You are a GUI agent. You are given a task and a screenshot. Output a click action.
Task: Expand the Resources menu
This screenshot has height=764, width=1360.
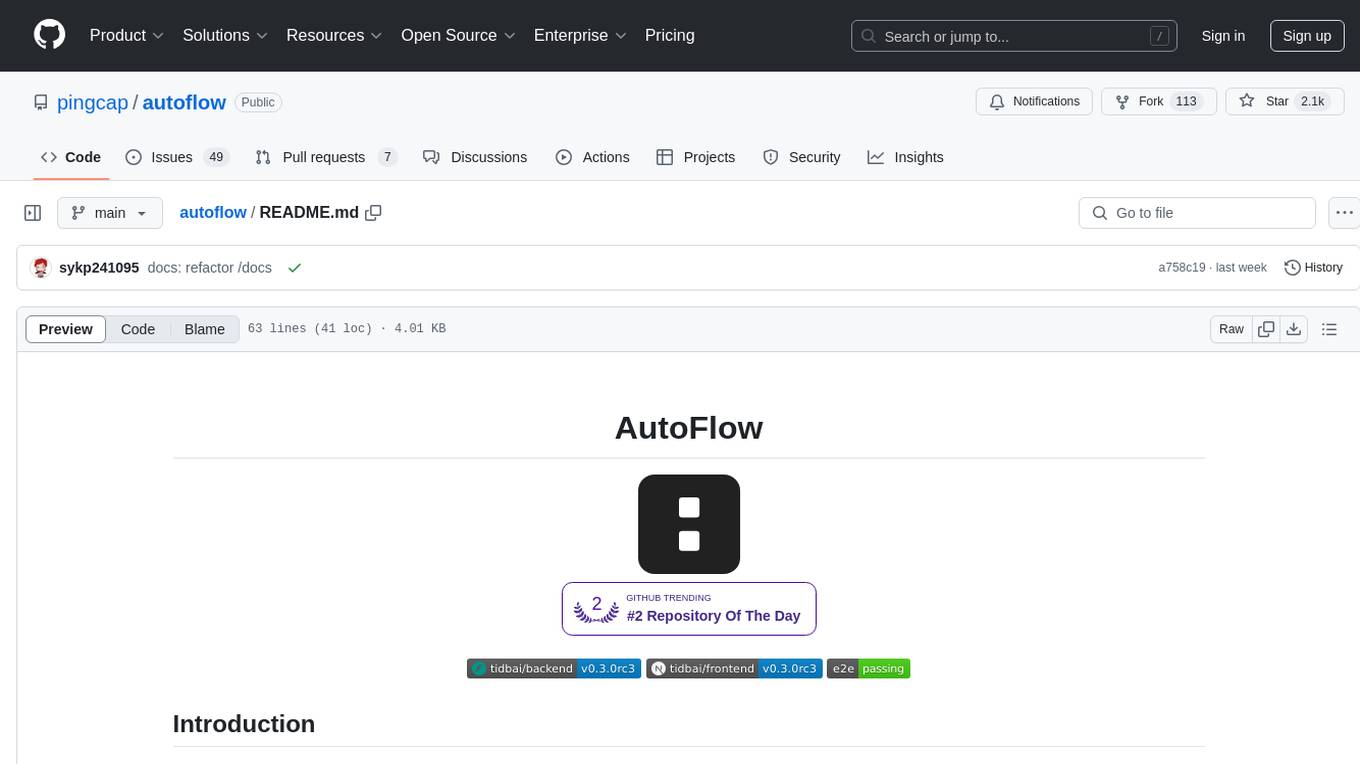point(335,35)
